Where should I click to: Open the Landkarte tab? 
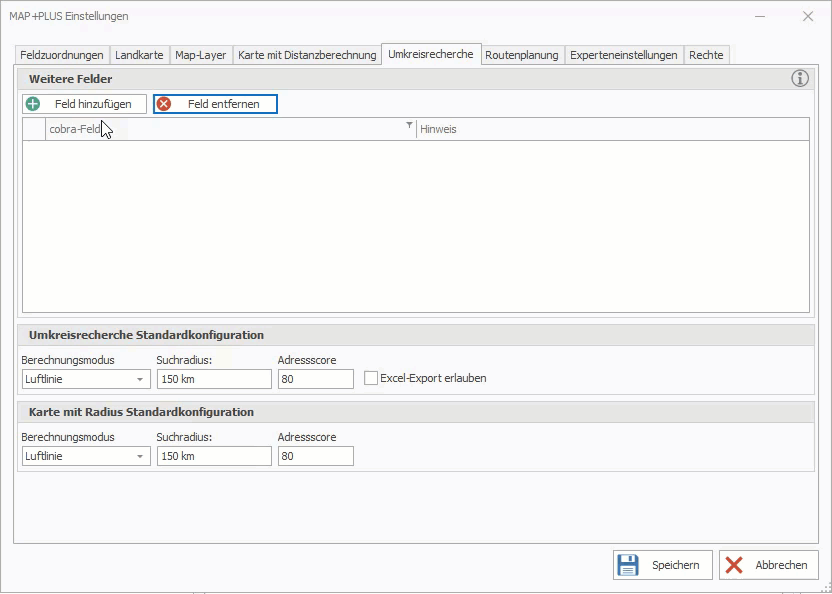tap(139, 55)
